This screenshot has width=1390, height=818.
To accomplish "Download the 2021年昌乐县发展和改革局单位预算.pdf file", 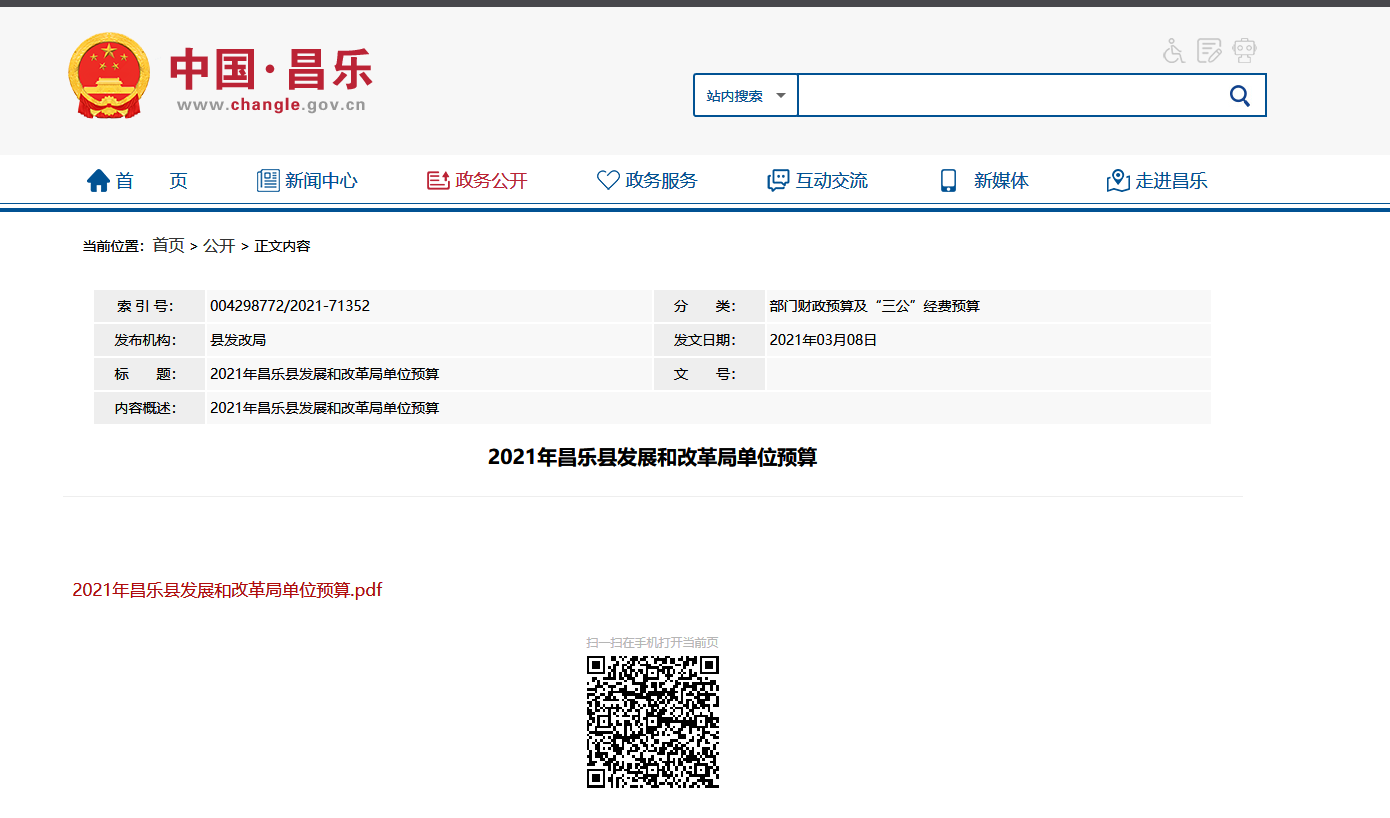I will (x=227, y=590).
